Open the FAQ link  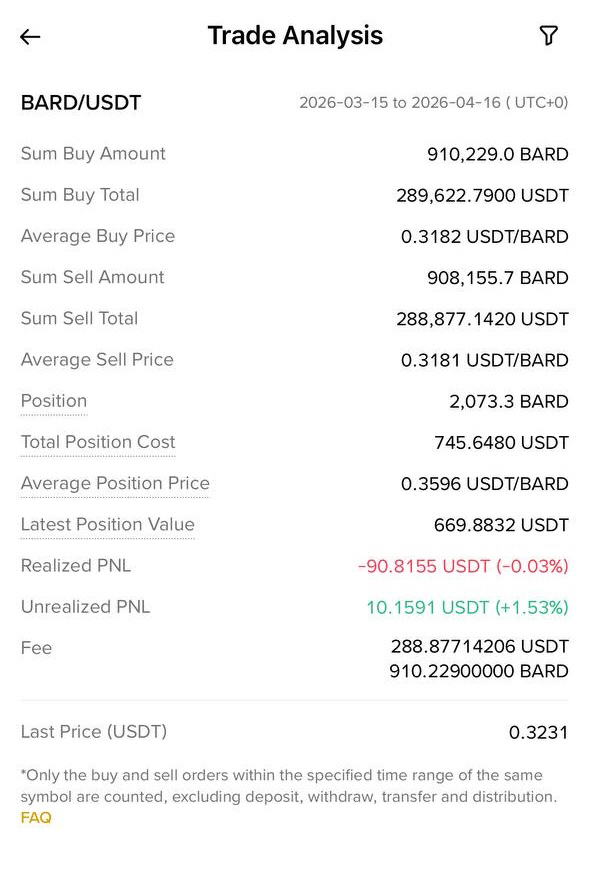[x=36, y=818]
